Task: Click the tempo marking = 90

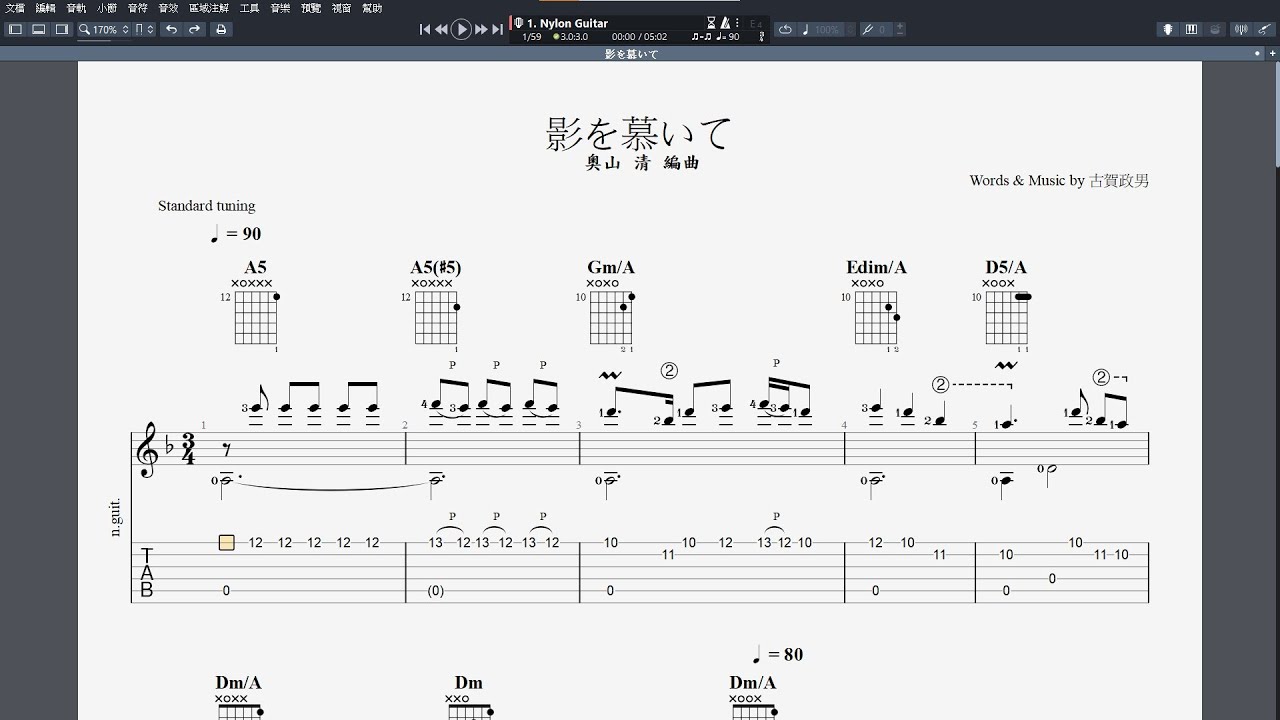Action: pyautogui.click(x=236, y=234)
